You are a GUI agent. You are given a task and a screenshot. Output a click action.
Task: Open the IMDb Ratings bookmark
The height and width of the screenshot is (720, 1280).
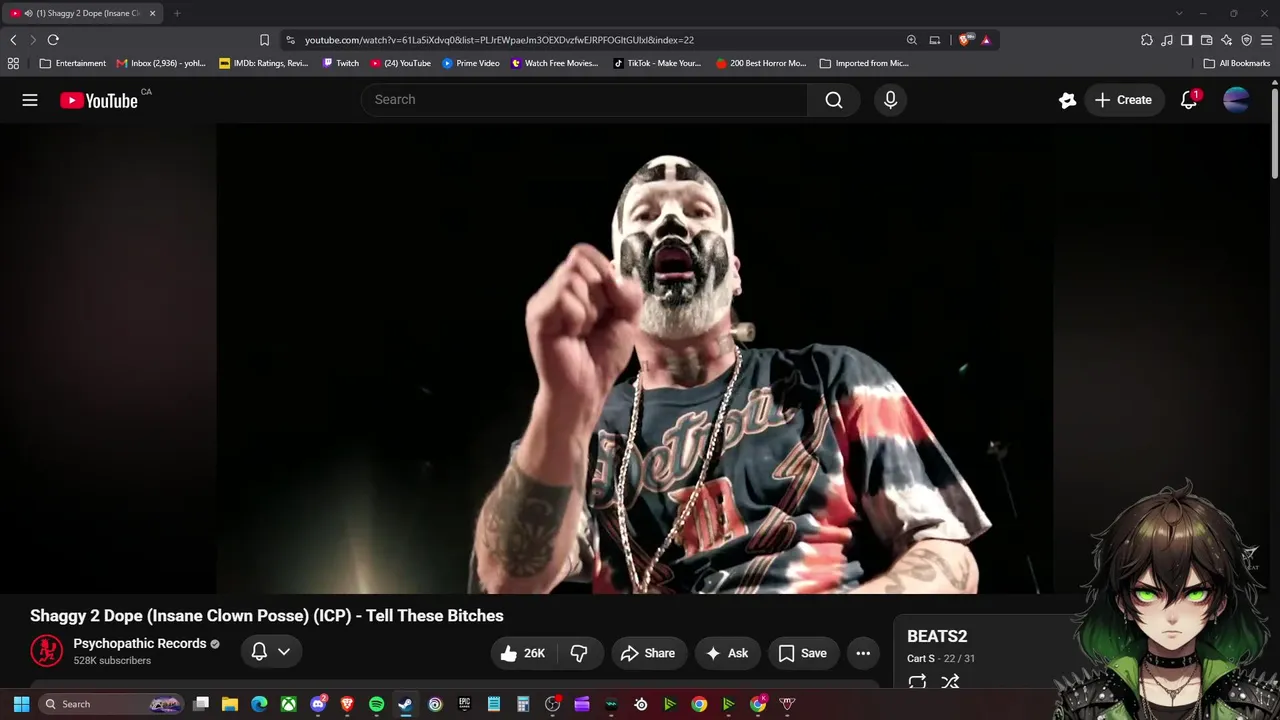[264, 63]
